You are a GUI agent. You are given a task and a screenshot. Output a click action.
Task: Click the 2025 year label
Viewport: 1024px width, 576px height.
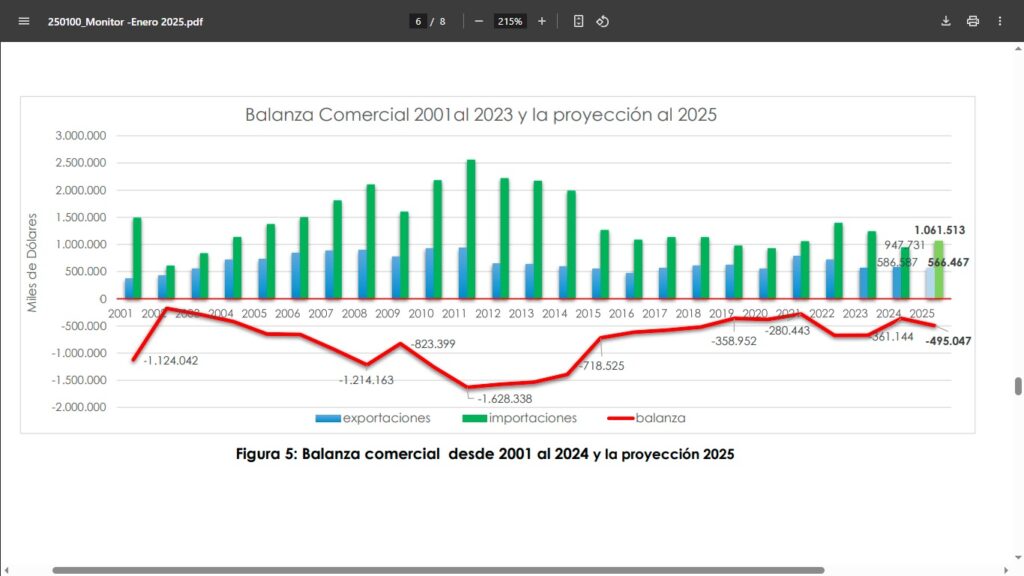922,313
